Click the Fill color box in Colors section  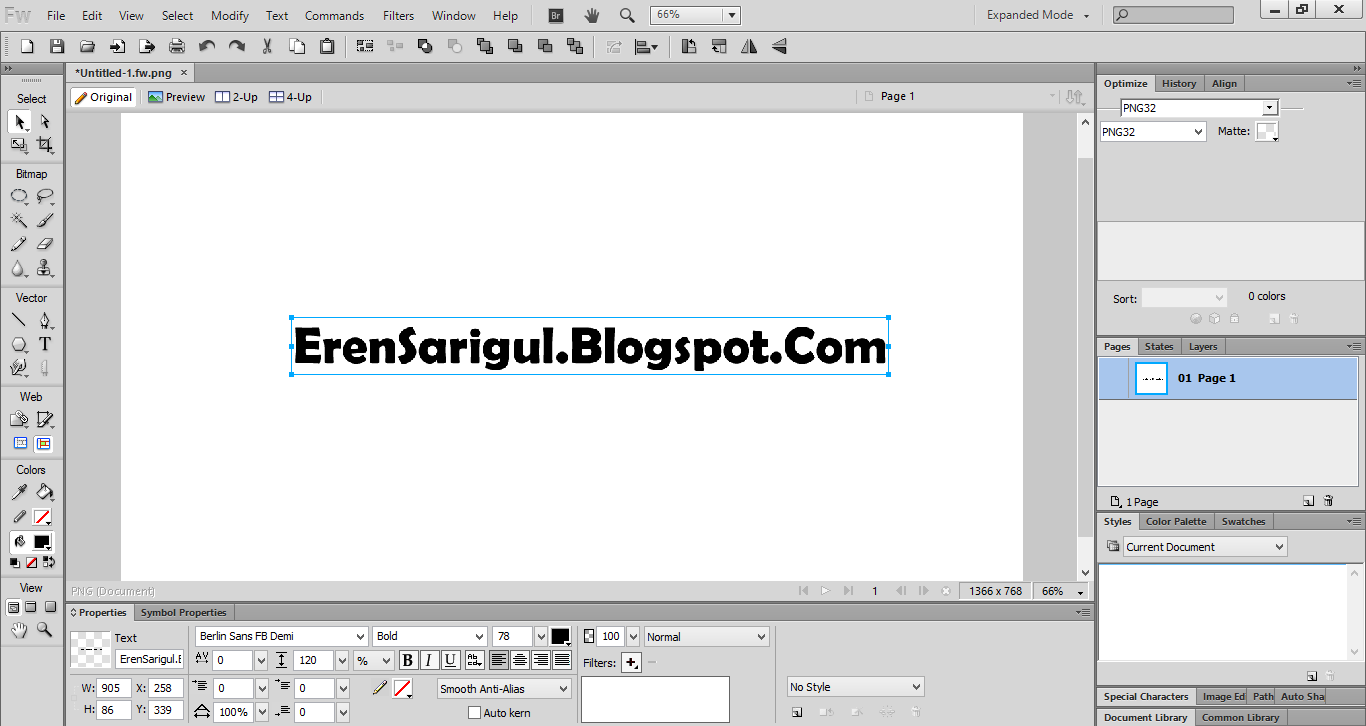click(41, 541)
